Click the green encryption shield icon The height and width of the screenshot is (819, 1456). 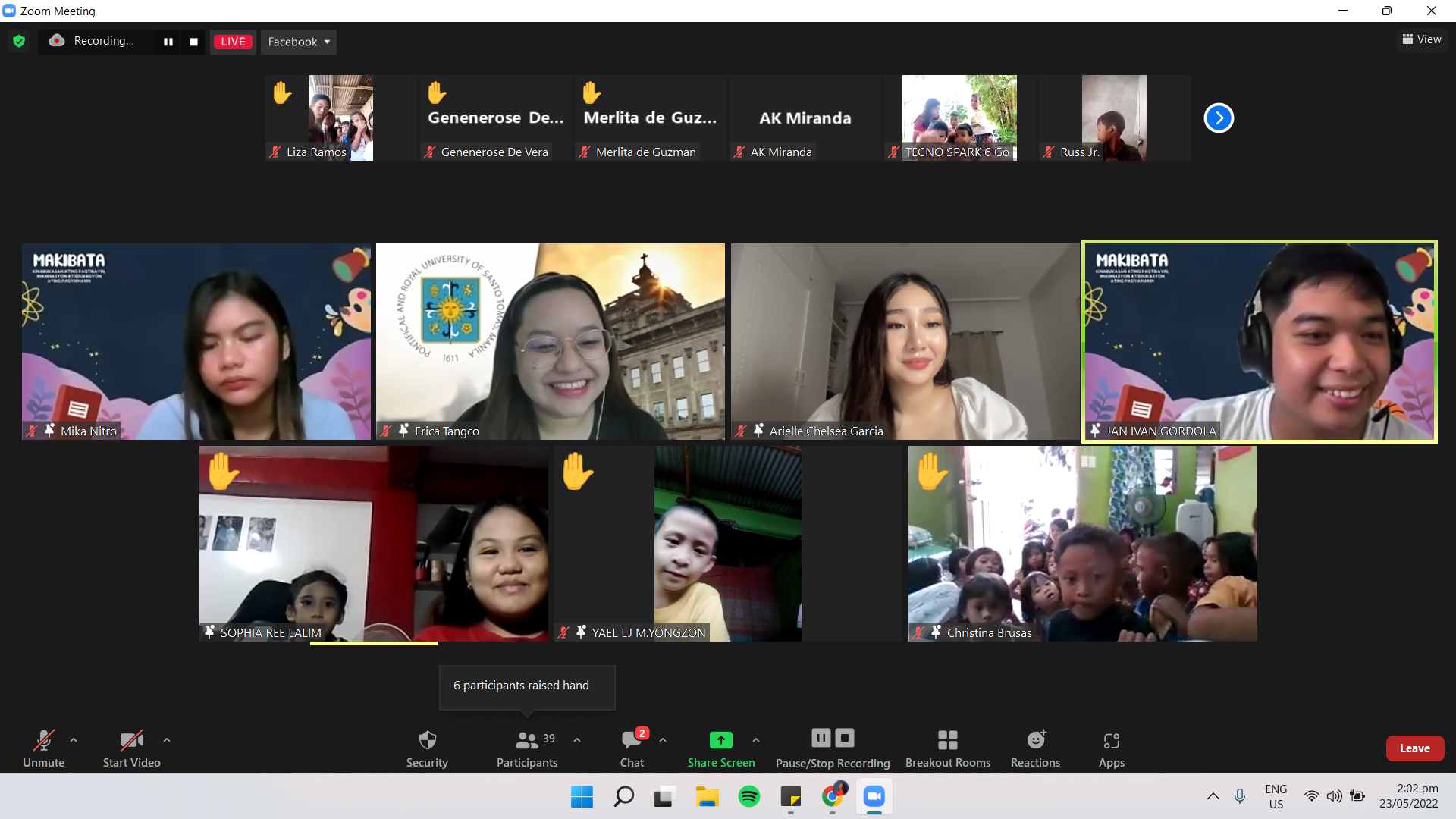(x=19, y=41)
